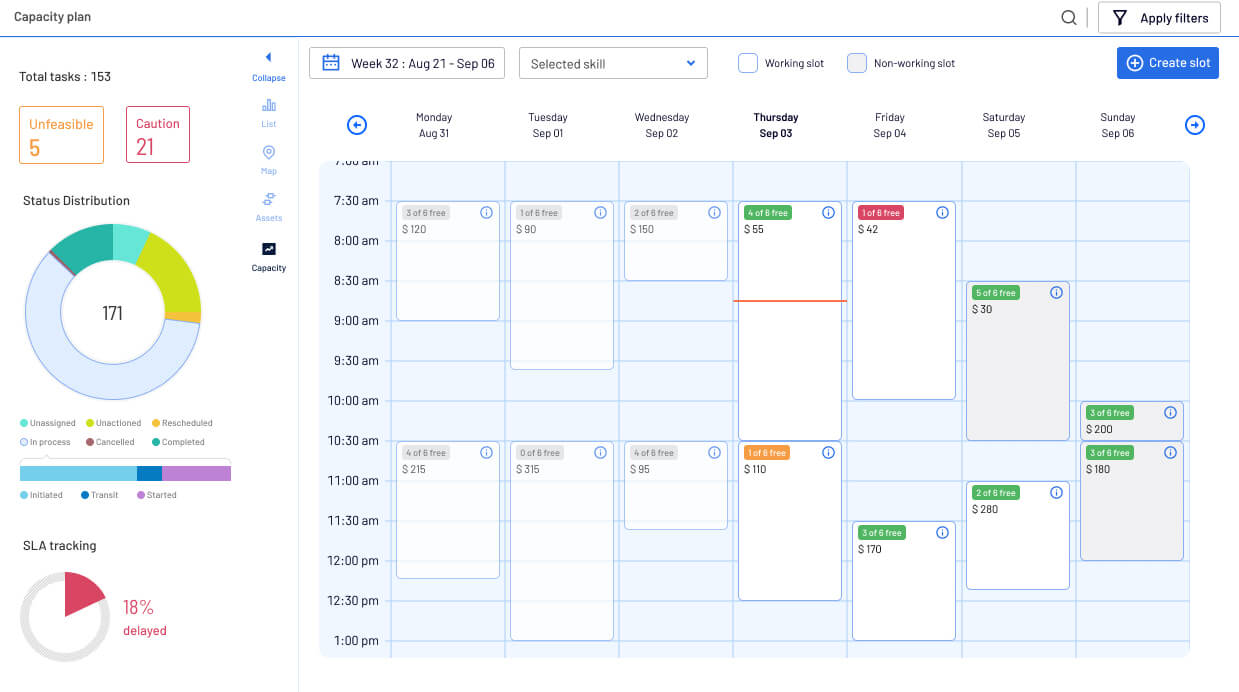Image resolution: width=1239 pixels, height=692 pixels.
Task: Select the Friday $ 42 slot card
Action: click(904, 301)
